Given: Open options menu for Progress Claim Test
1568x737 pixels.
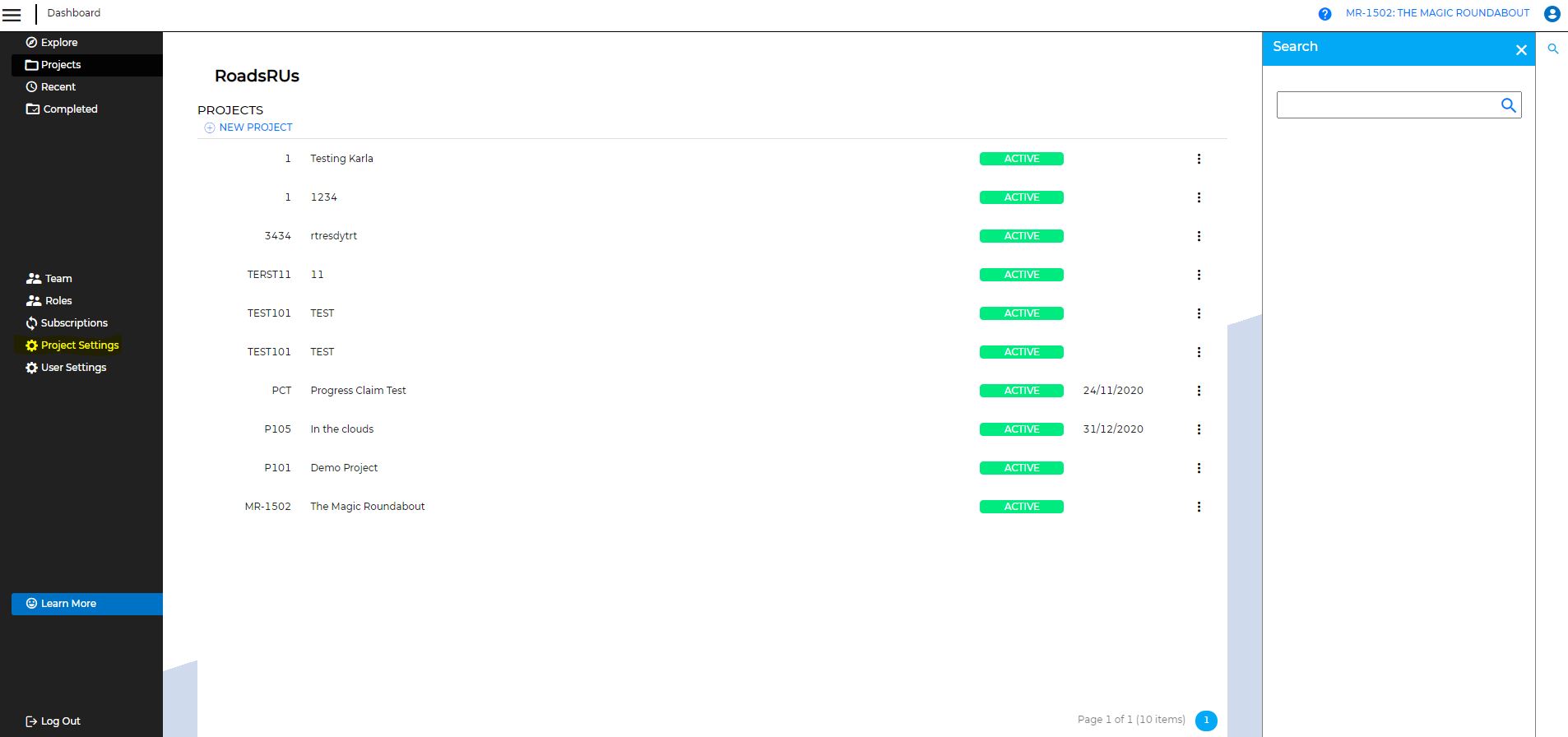Looking at the screenshot, I should (1199, 391).
